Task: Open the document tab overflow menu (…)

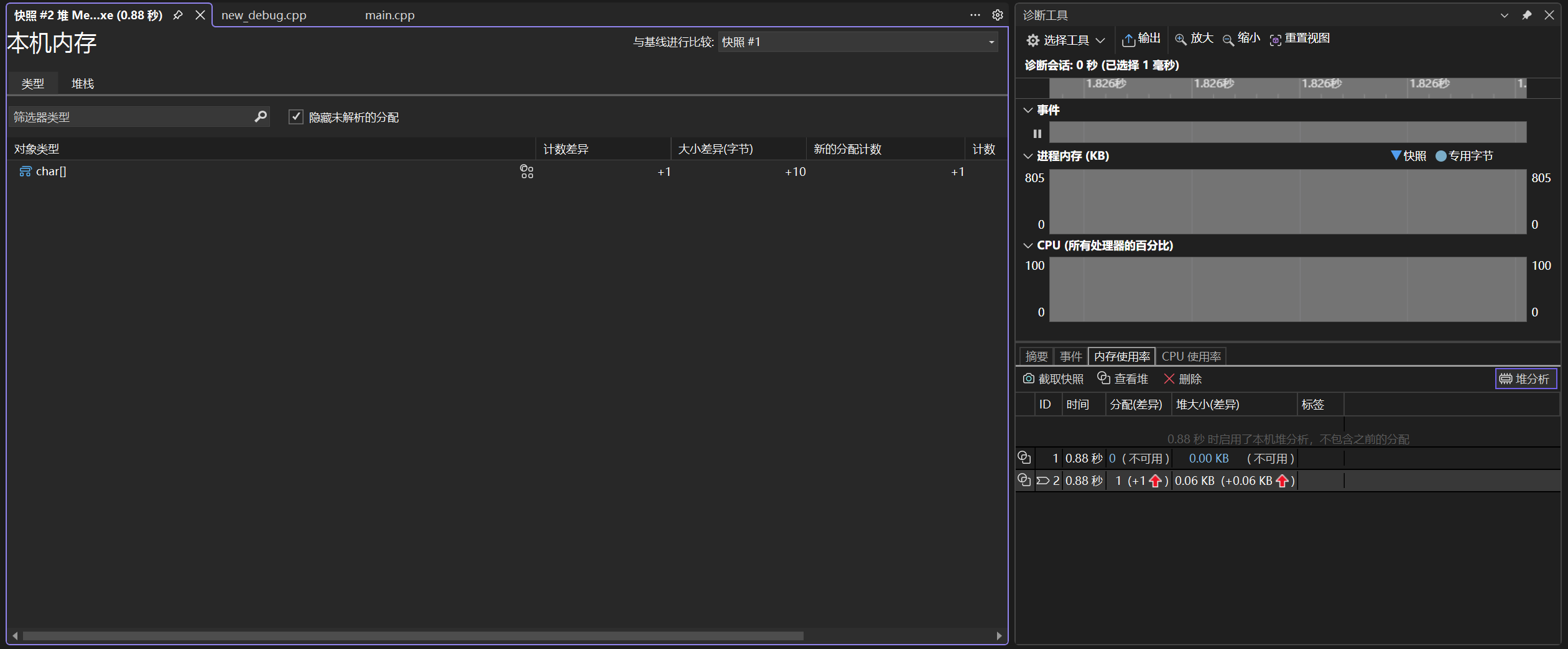Action: [x=975, y=15]
